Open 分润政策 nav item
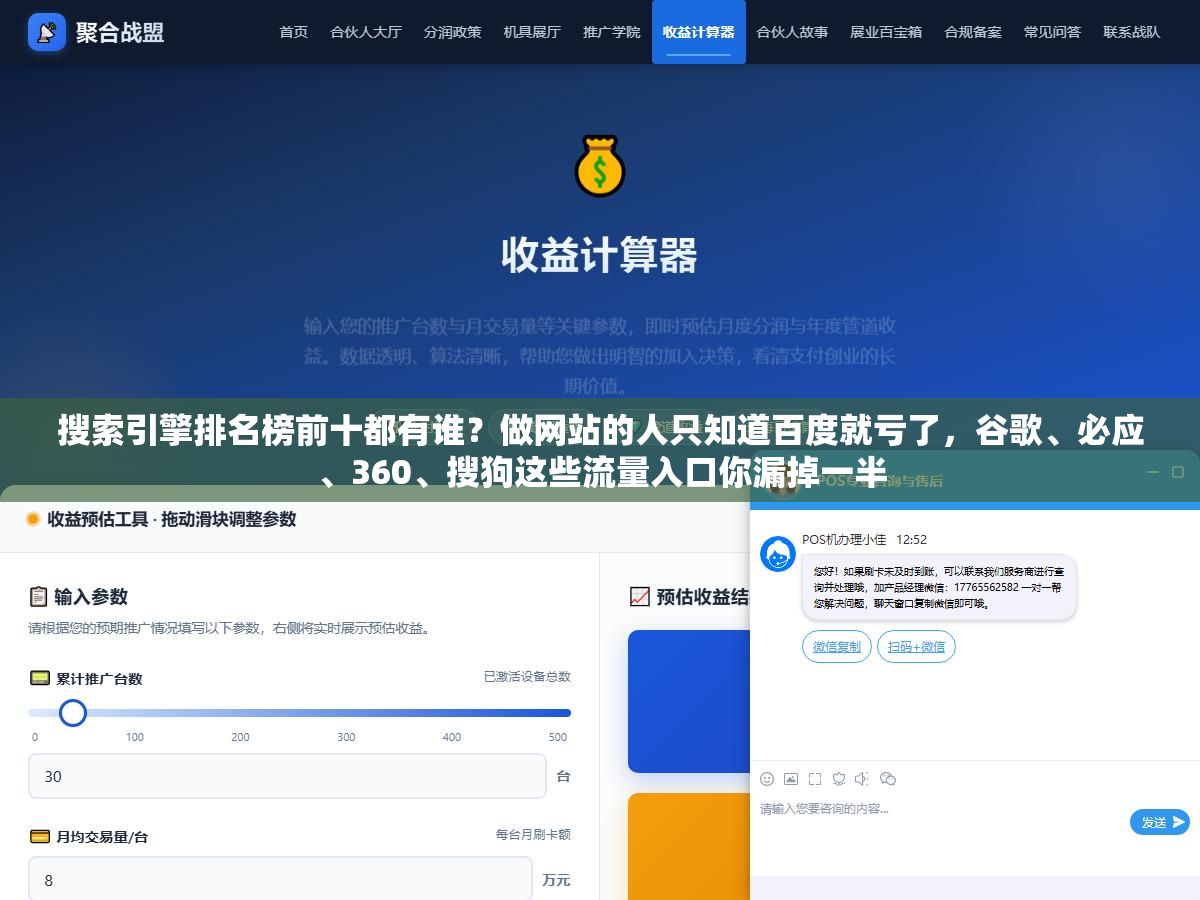Viewport: 1200px width, 900px height. click(x=452, y=32)
